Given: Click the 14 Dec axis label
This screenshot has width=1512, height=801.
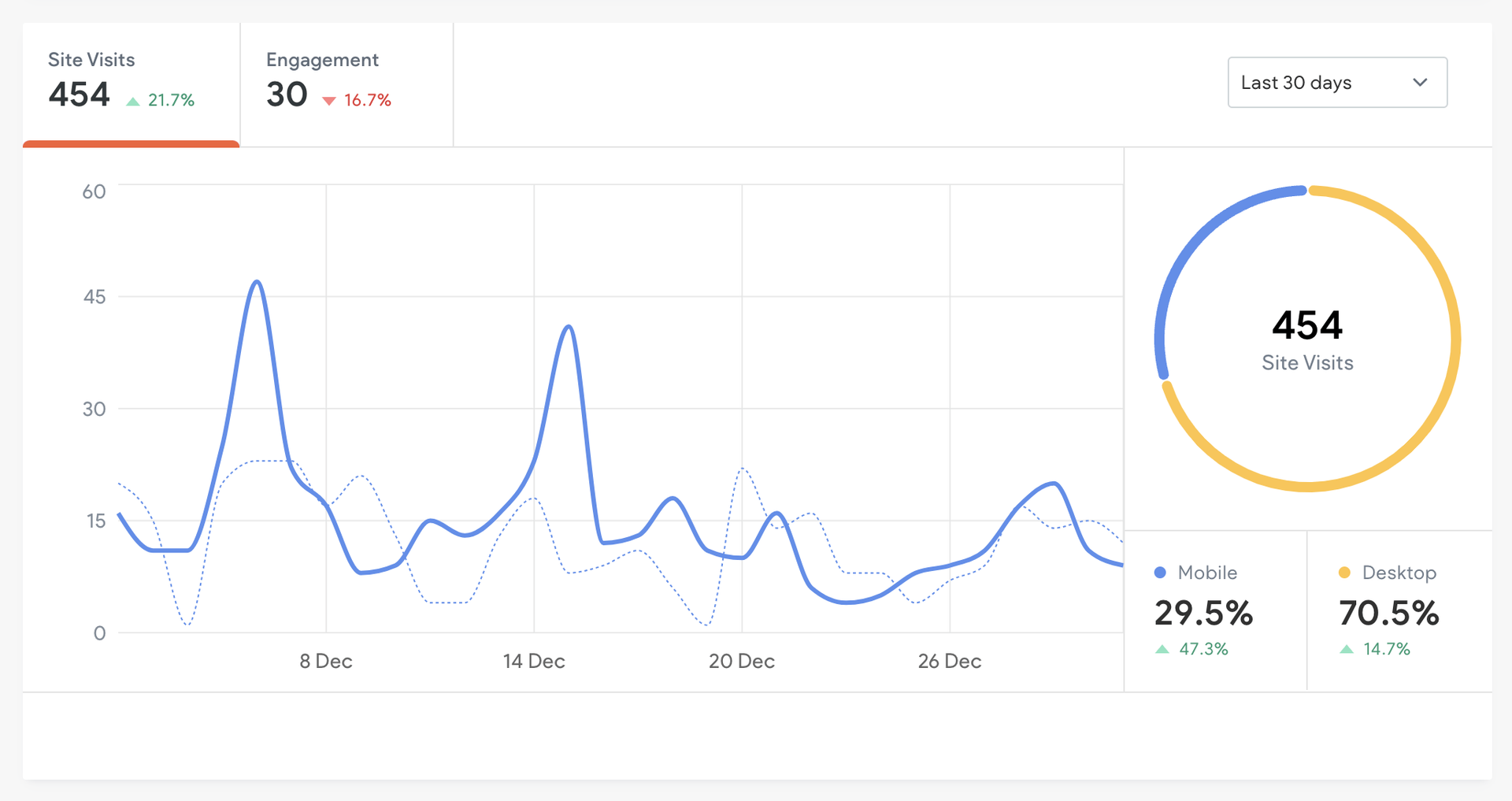Looking at the screenshot, I should coord(534,661).
